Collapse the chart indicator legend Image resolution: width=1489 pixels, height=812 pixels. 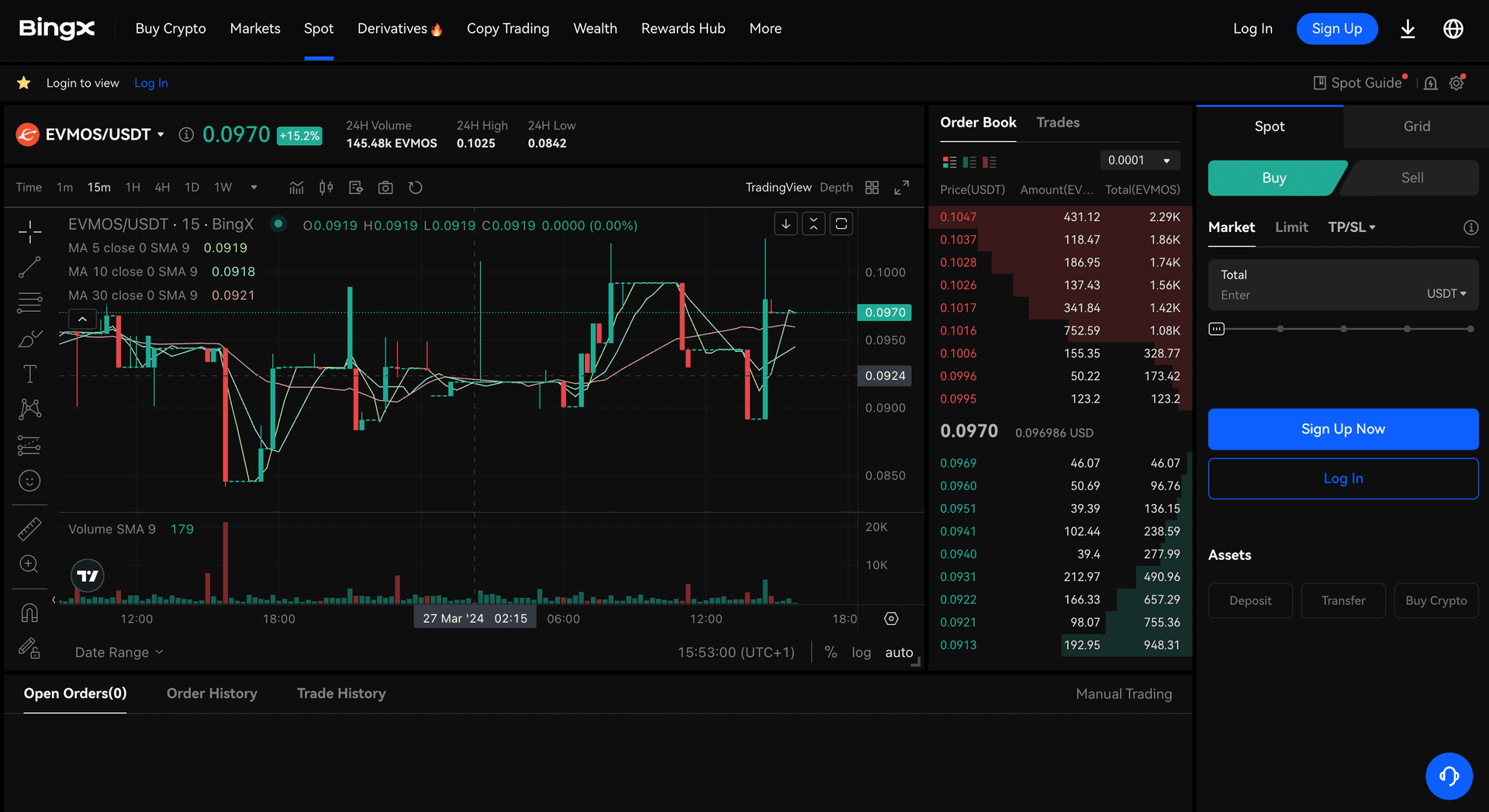(x=82, y=319)
